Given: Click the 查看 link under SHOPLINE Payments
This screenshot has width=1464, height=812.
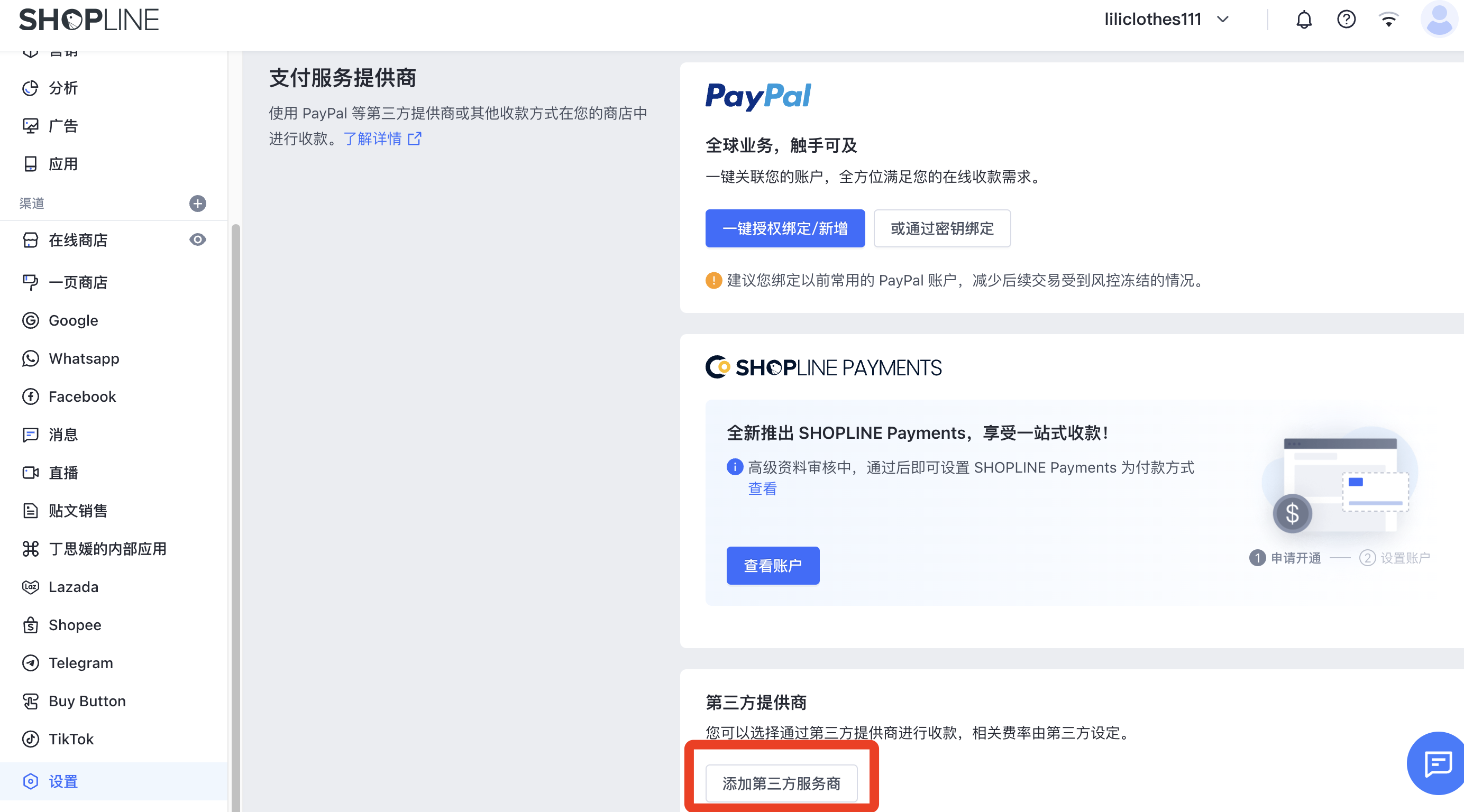Looking at the screenshot, I should point(762,488).
